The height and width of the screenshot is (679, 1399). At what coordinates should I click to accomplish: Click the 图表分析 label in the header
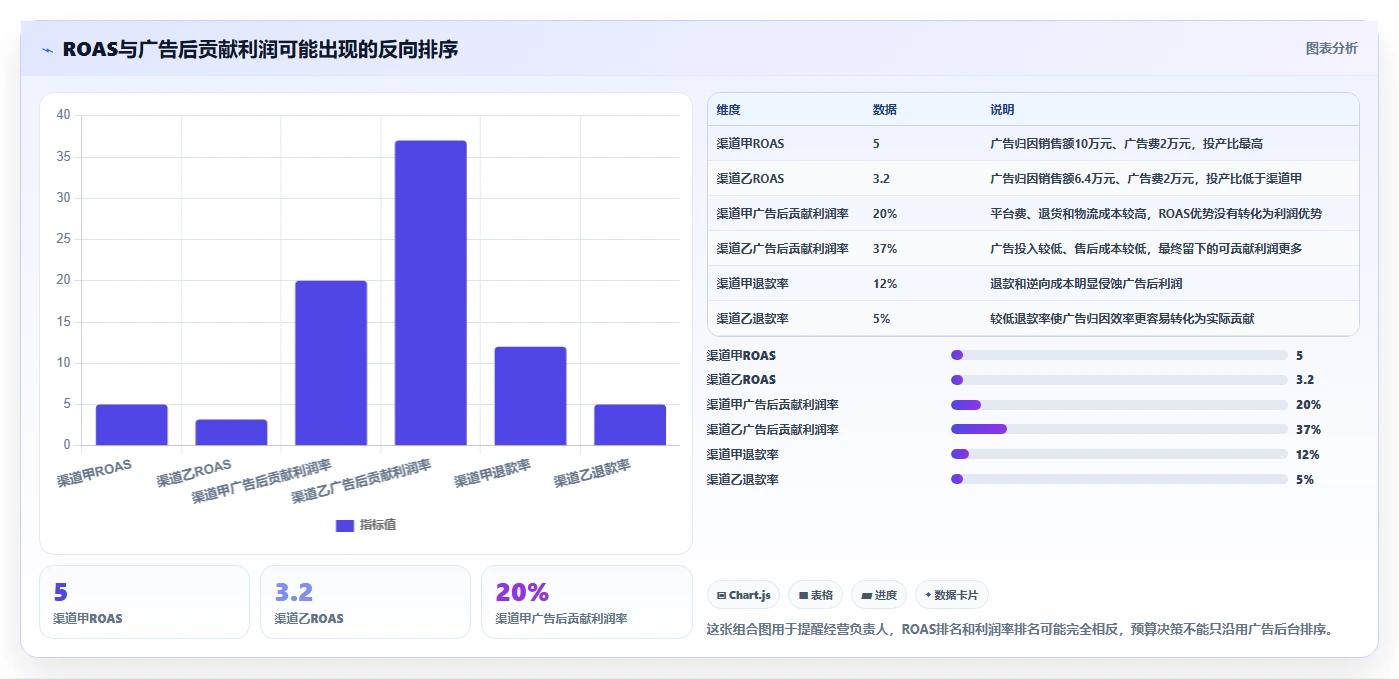1331,48
